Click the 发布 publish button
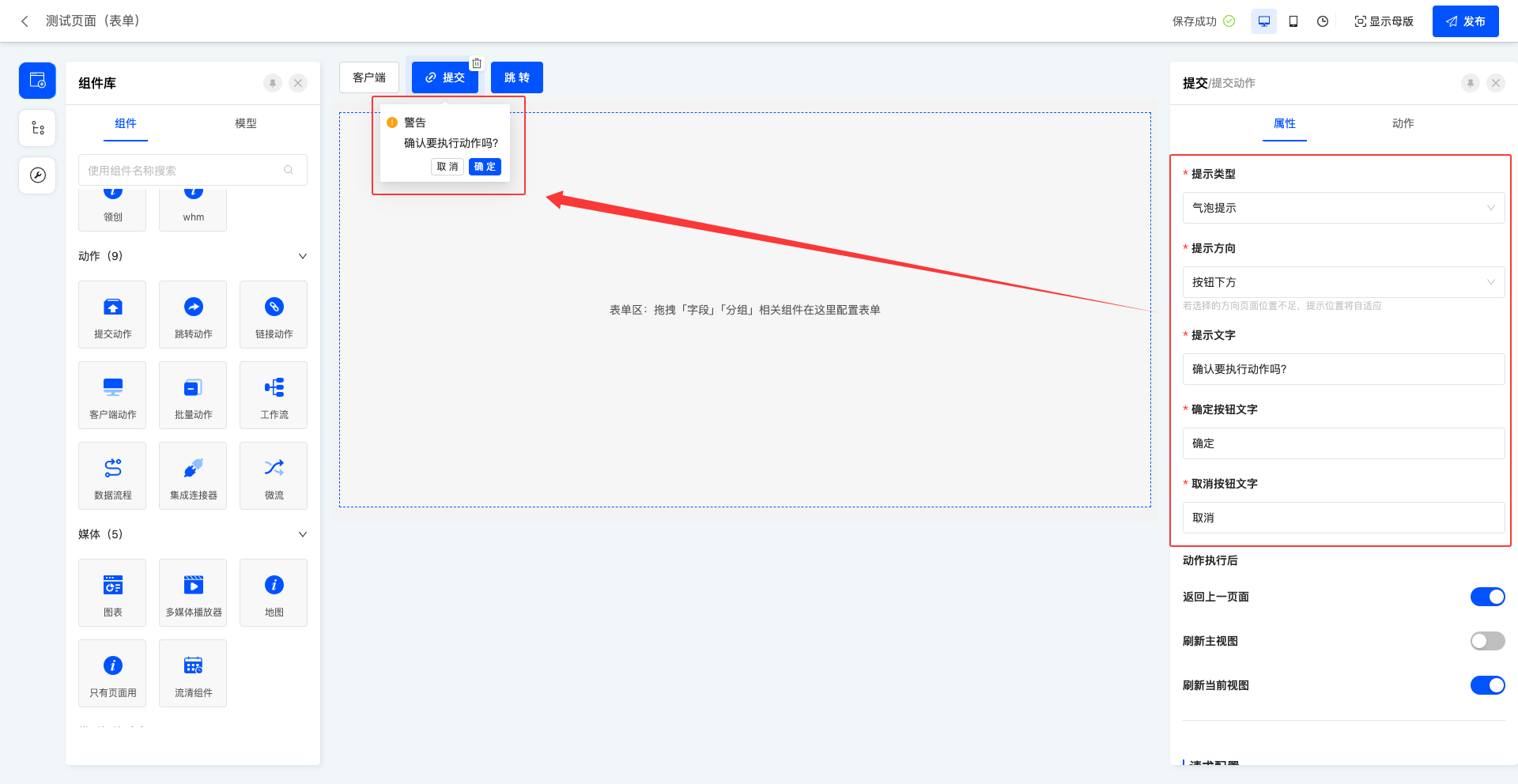 click(x=1465, y=21)
